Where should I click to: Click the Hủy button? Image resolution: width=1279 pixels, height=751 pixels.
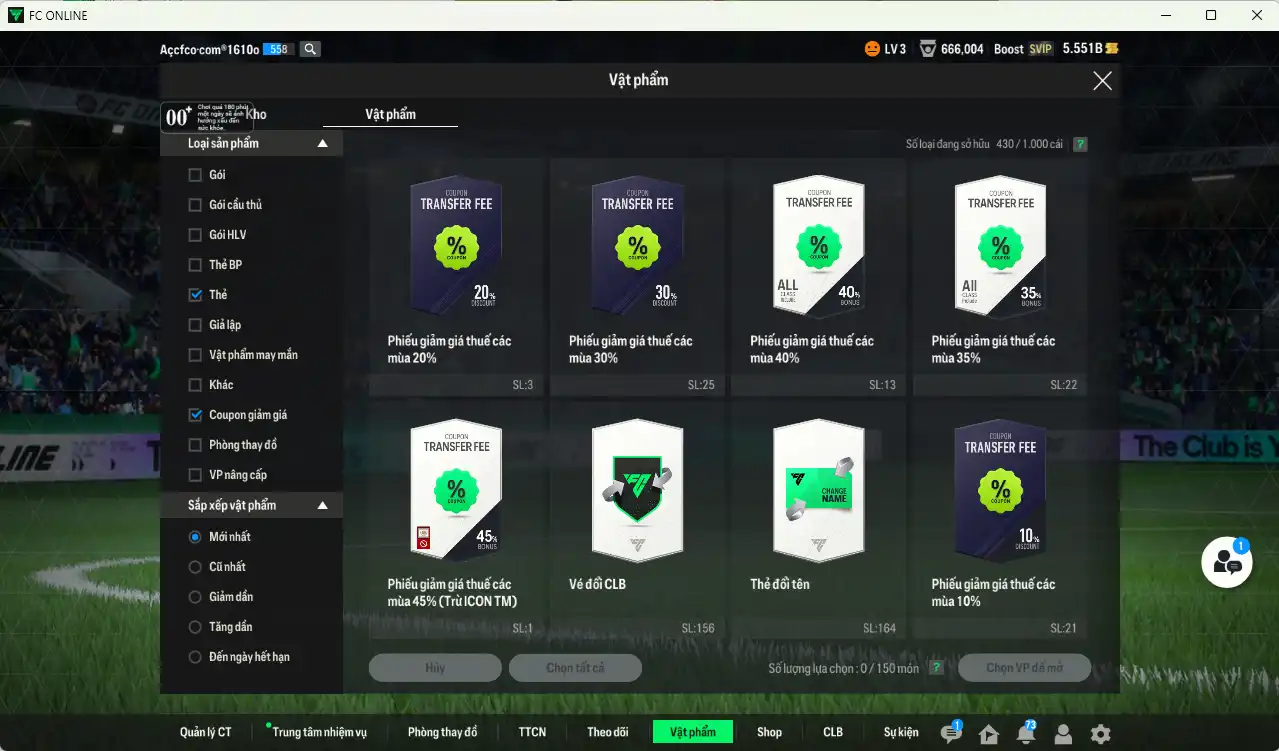pyautogui.click(x=435, y=668)
